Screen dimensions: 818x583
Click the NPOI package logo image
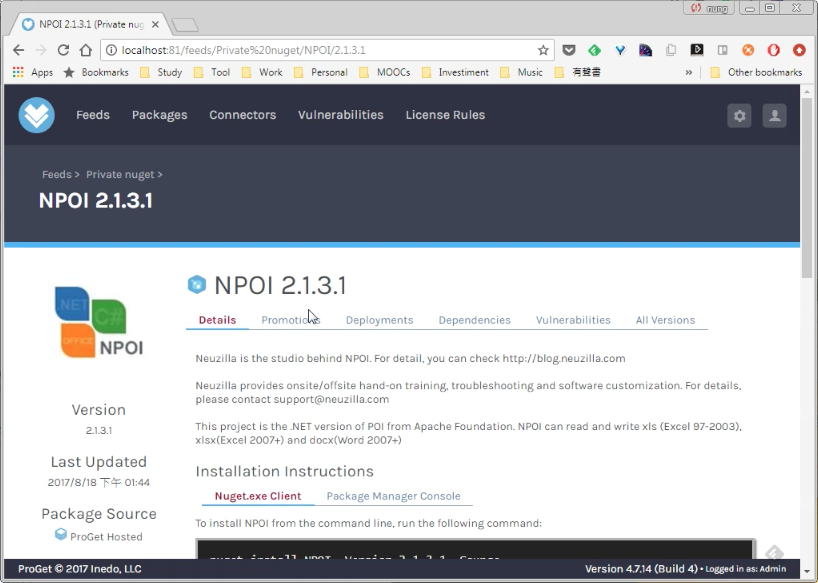[x=99, y=322]
